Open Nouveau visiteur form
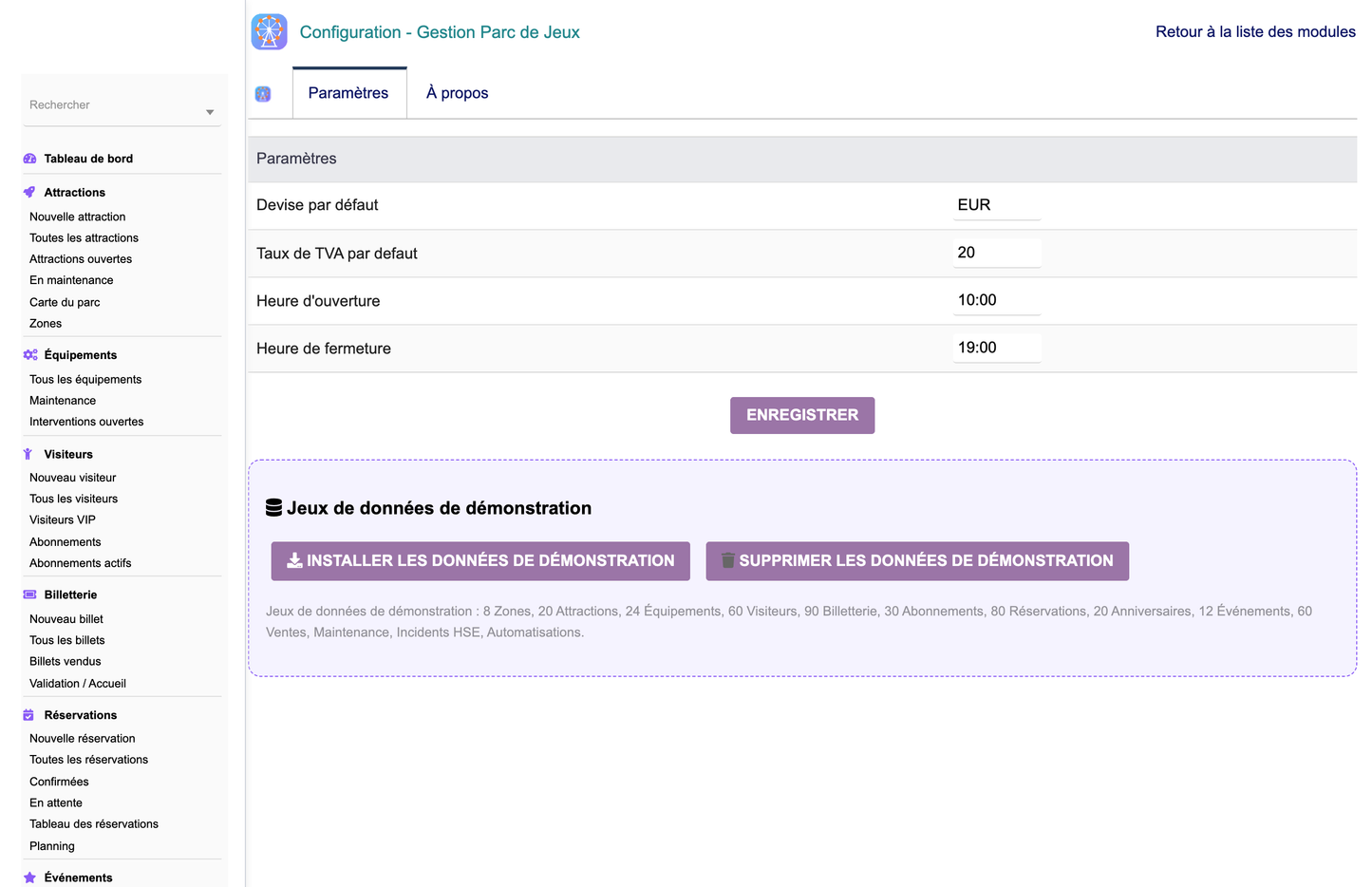 tap(73, 478)
